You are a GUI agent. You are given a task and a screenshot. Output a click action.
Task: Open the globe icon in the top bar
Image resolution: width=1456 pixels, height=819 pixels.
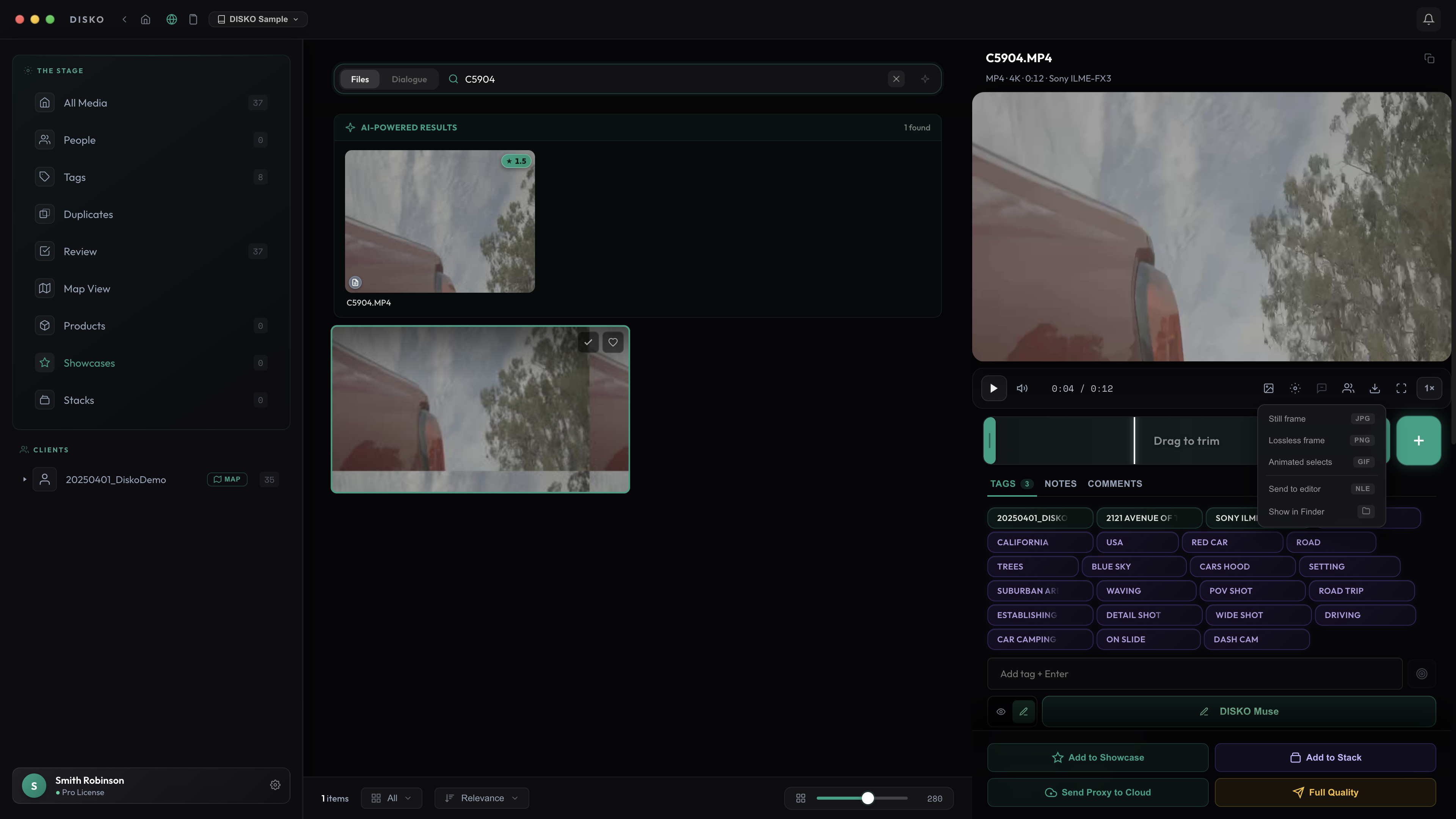tap(171, 19)
